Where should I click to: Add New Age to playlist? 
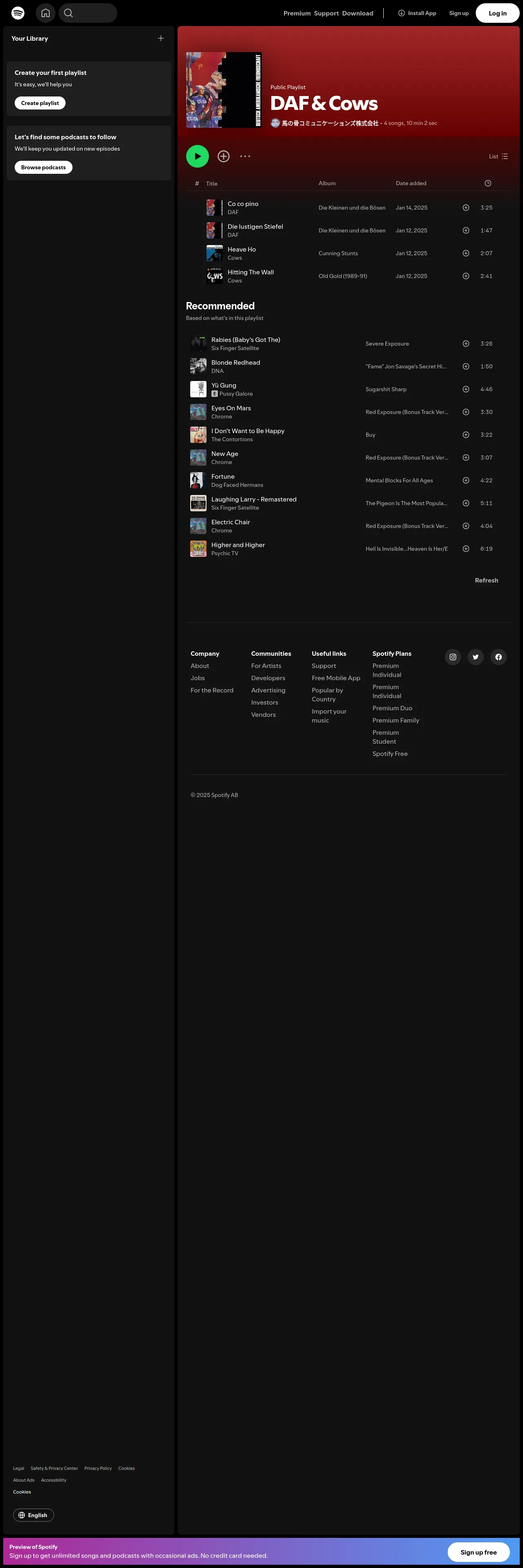466,458
